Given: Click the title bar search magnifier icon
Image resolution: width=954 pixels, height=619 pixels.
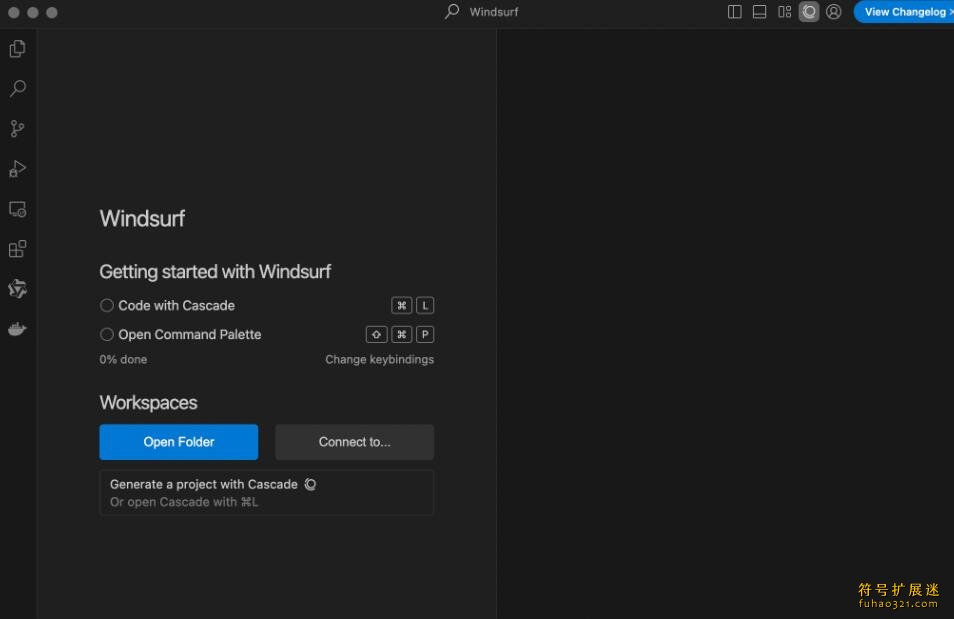Looking at the screenshot, I should [452, 12].
